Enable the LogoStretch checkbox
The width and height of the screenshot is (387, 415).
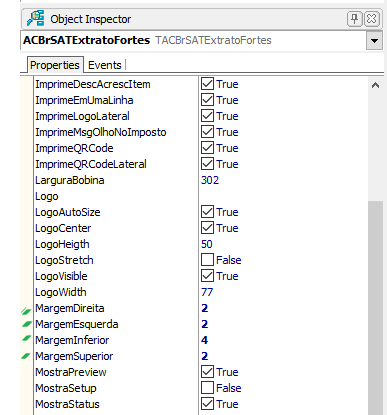click(207, 260)
